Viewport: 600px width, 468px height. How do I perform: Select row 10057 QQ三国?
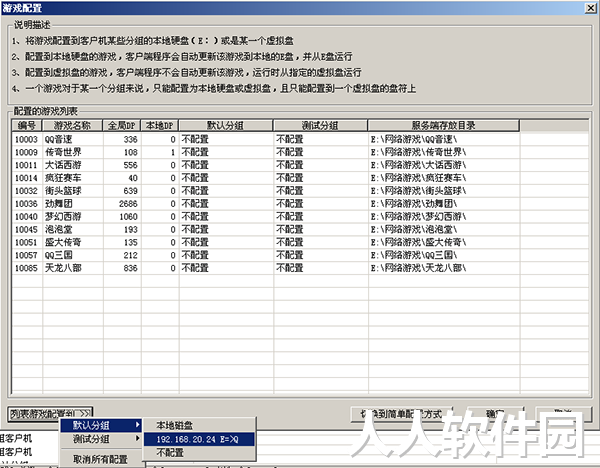pyautogui.click(x=300, y=255)
